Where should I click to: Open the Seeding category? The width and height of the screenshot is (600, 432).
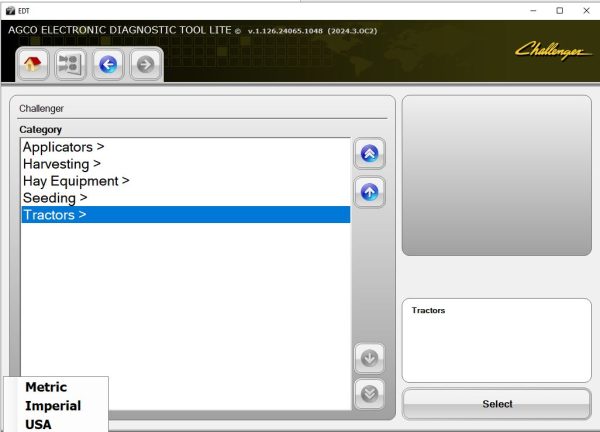click(186, 198)
